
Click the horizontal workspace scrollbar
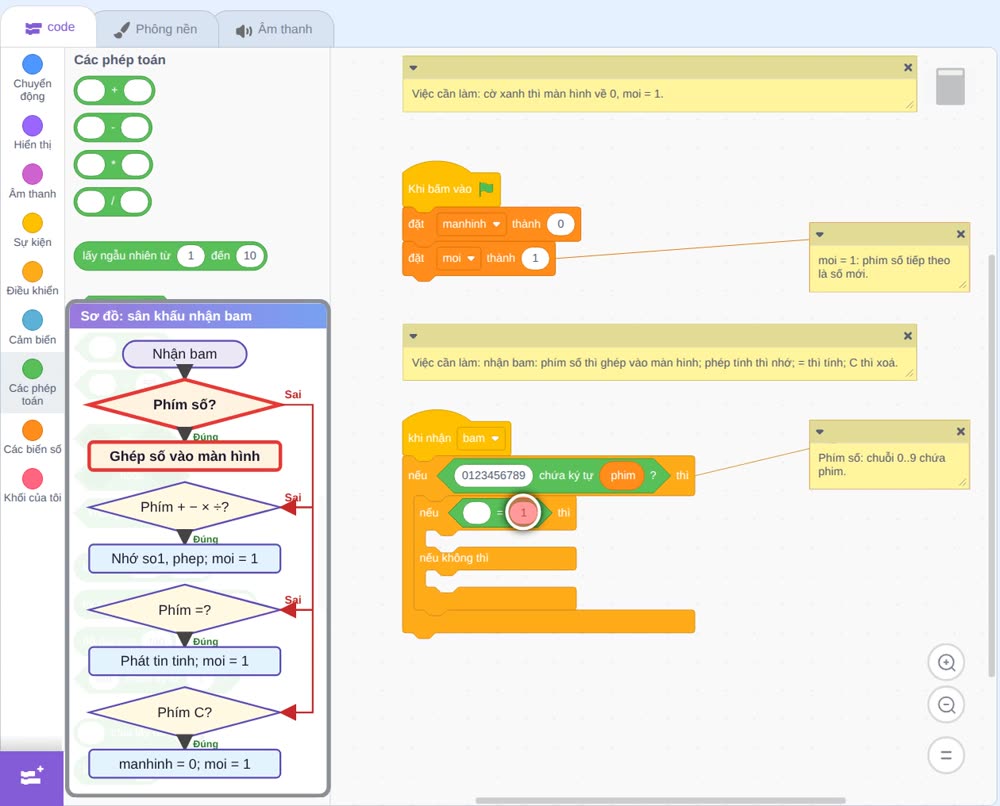pos(661,800)
